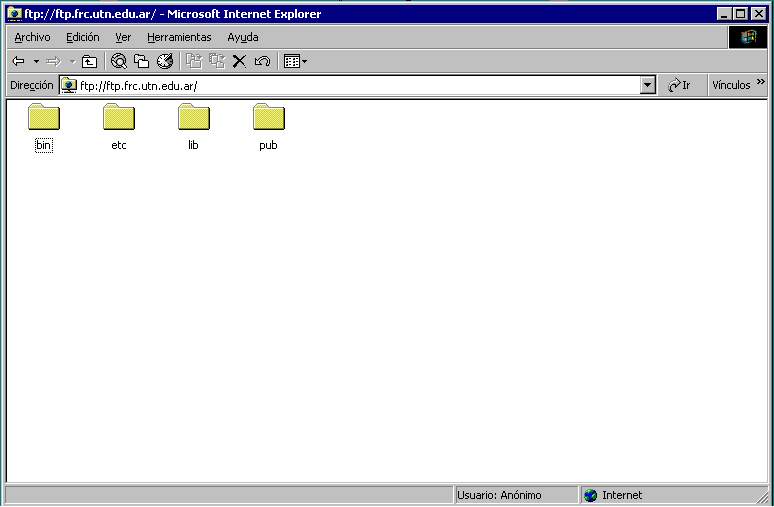Image resolution: width=774 pixels, height=507 pixels.
Task: Click the Vínculos links toolbar label
Action: pyautogui.click(x=731, y=85)
